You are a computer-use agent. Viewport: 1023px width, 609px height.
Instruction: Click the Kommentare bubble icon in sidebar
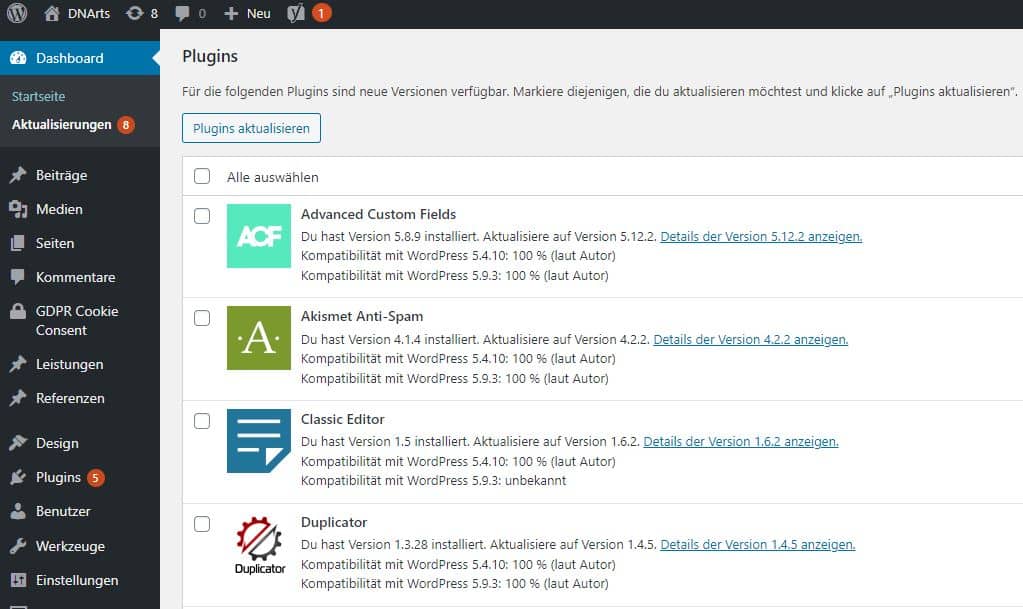click(x=18, y=277)
